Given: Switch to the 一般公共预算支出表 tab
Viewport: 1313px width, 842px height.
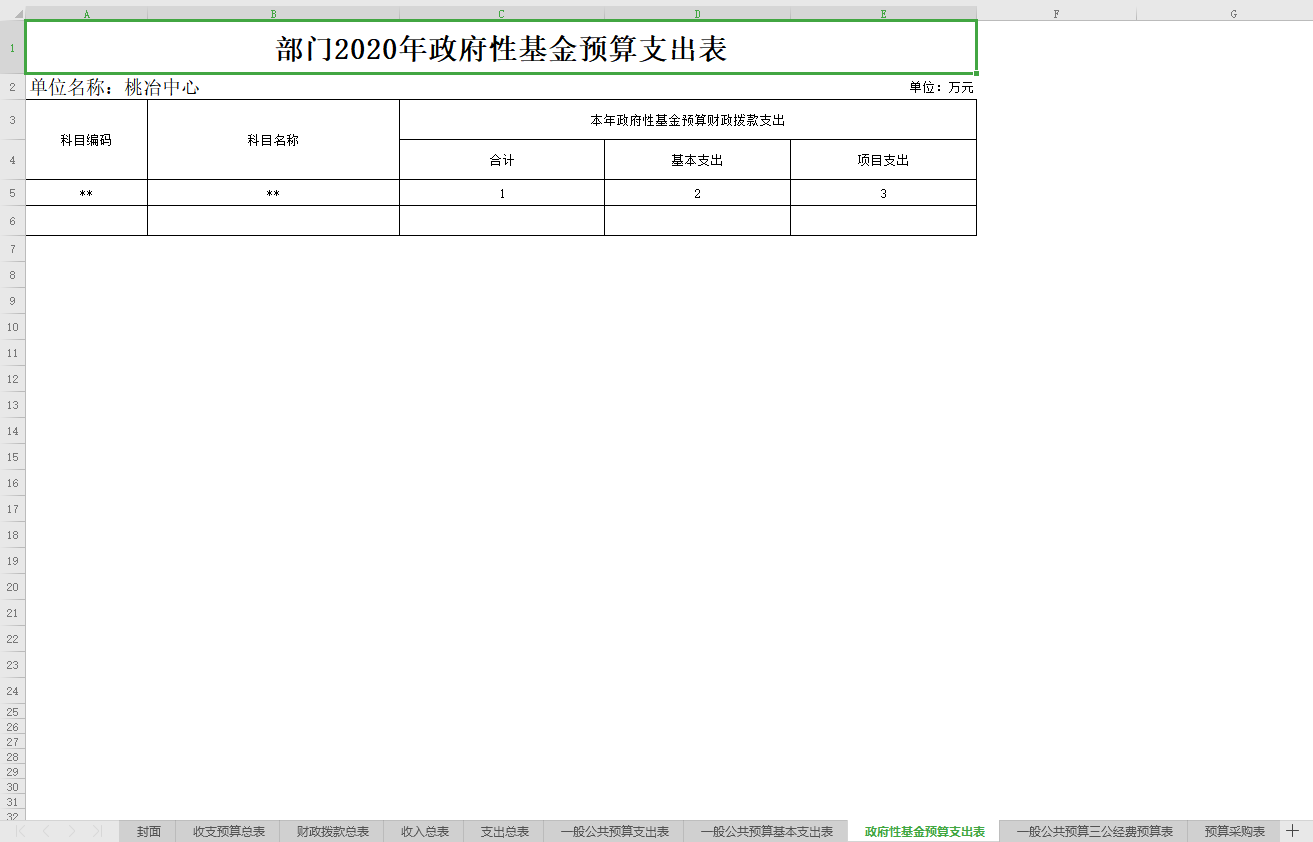Looking at the screenshot, I should 614,831.
